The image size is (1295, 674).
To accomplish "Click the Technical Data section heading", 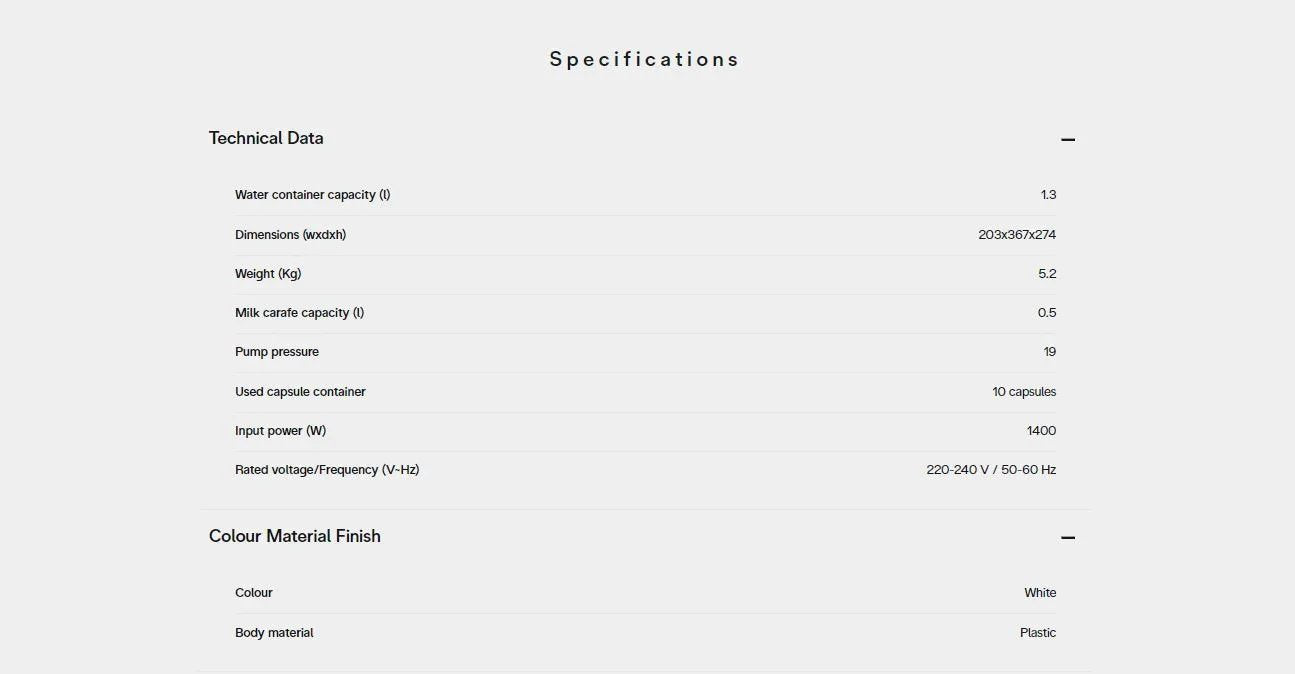I will pos(266,138).
